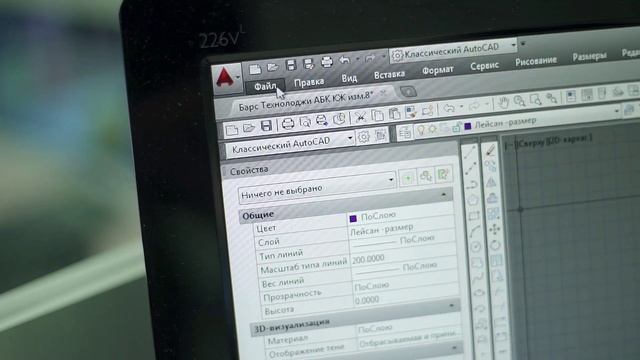
Task: Select the Line draw tool
Action: 469,153
